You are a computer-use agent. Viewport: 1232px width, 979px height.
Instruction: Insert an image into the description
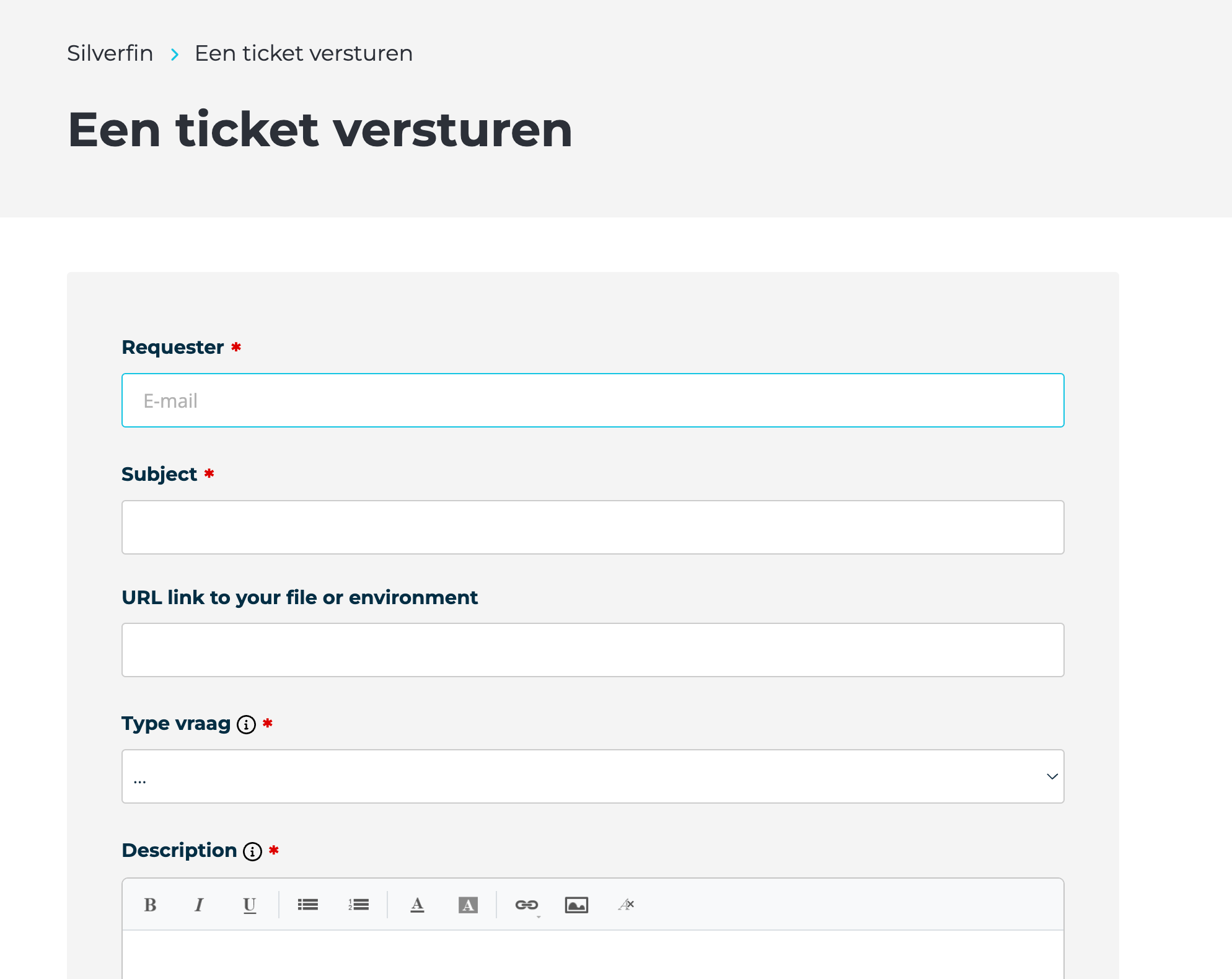pyautogui.click(x=576, y=905)
